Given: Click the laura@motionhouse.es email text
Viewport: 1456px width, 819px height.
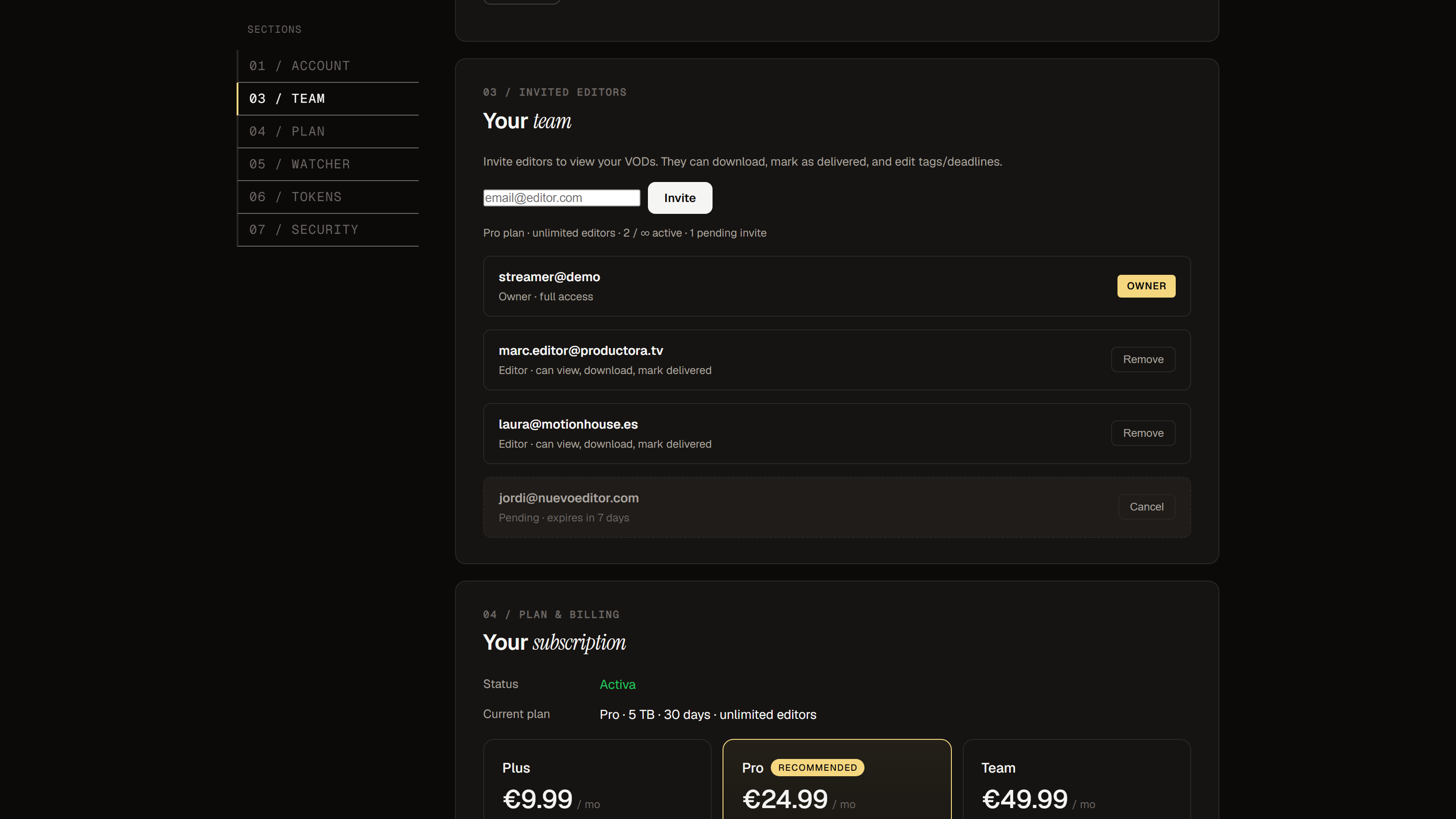Looking at the screenshot, I should pos(568,425).
